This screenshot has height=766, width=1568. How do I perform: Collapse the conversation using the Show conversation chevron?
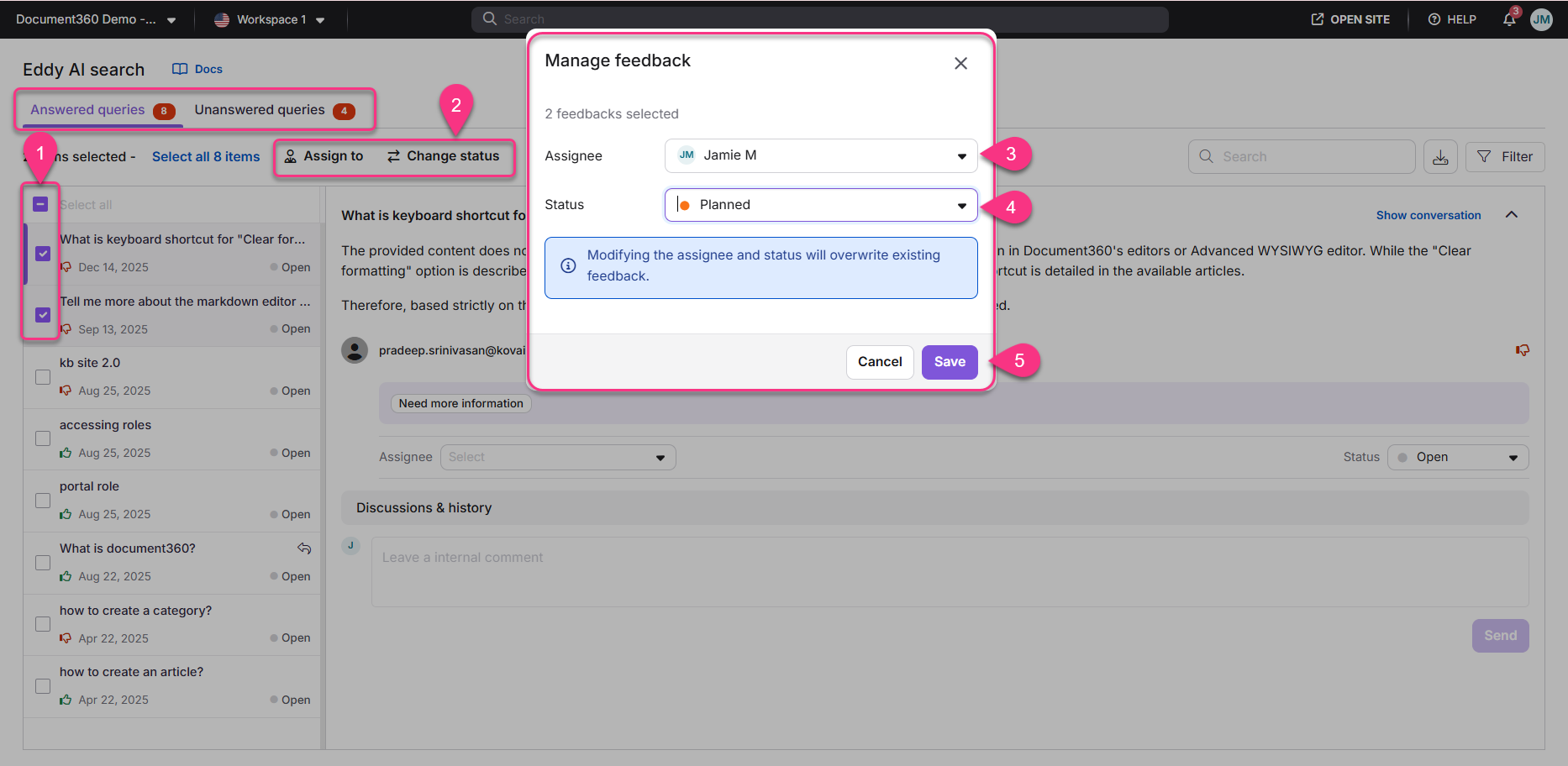click(x=1512, y=215)
